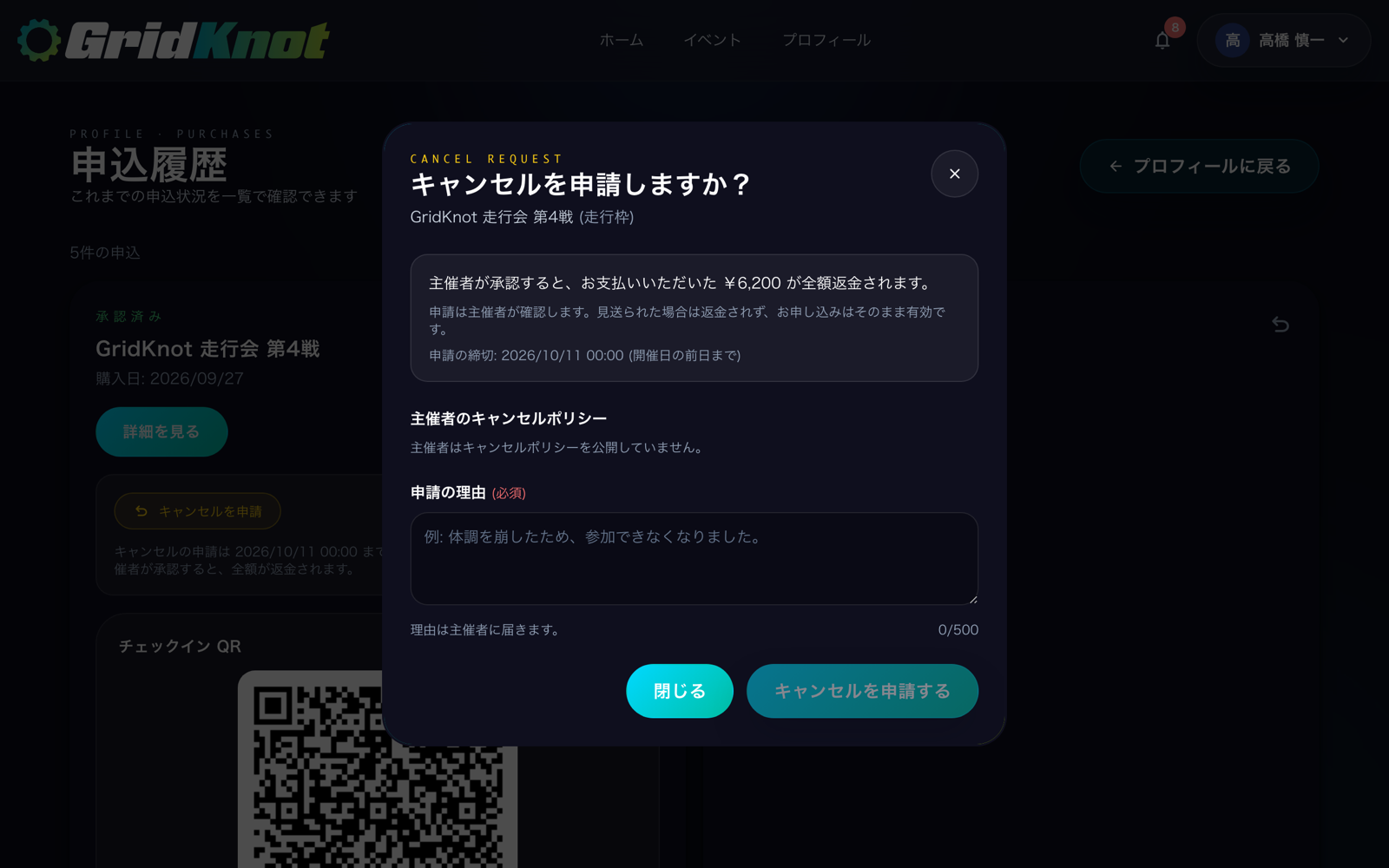Image resolution: width=1389 pixels, height=868 pixels.
Task: Click the 閉じる button
Action: 680,691
